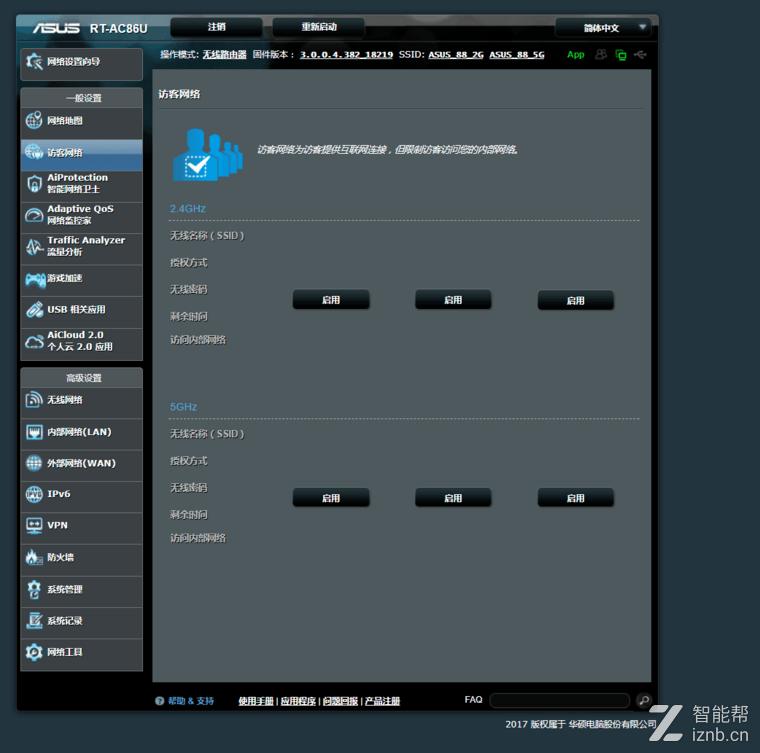Screen dimensions: 760x753
Task: Select 系统记录 menu label
Action: tap(64, 620)
